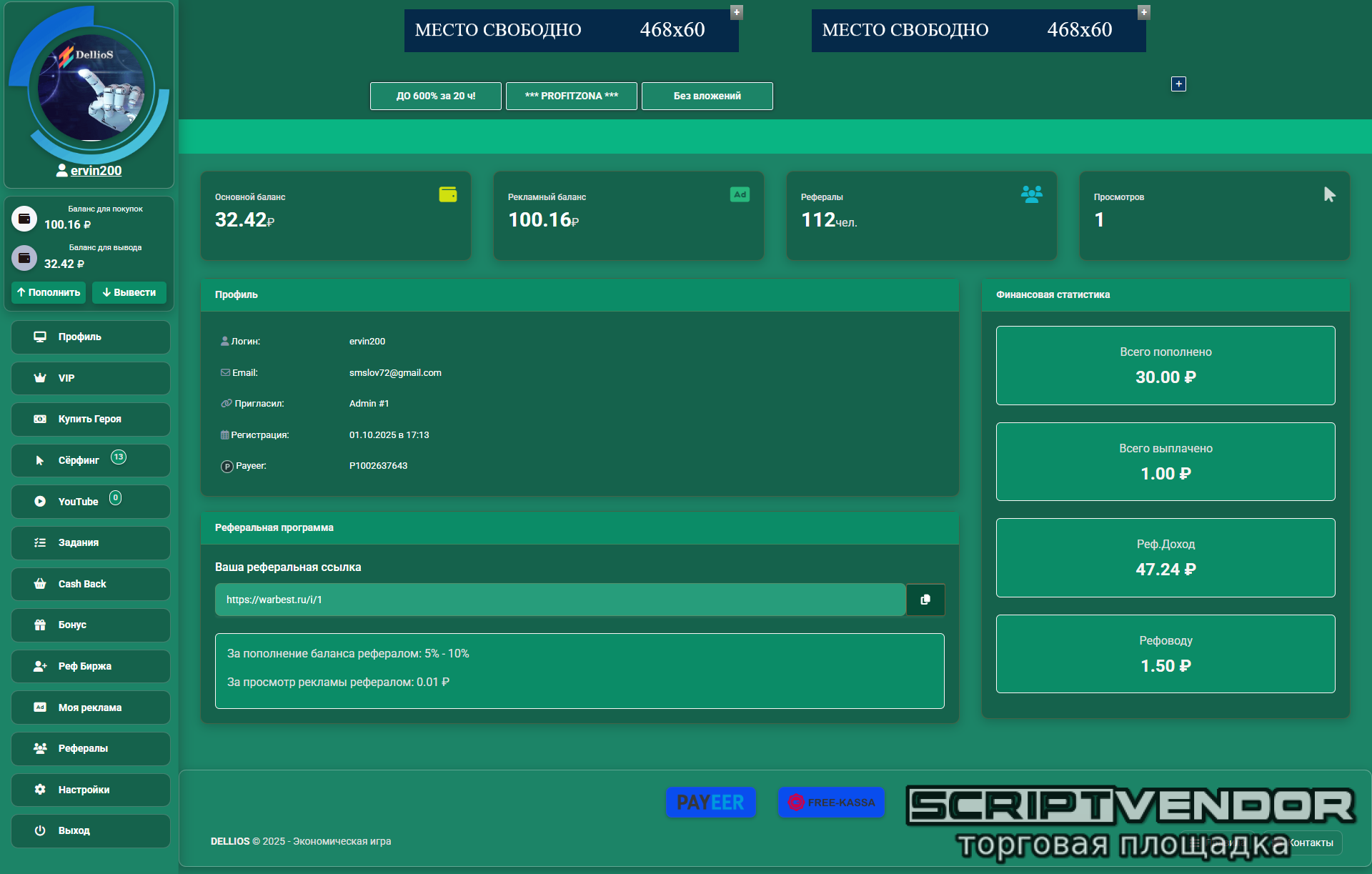The height and width of the screenshot is (874, 1372).
Task: Click the purchase balance wallet icon
Action: click(x=24, y=218)
